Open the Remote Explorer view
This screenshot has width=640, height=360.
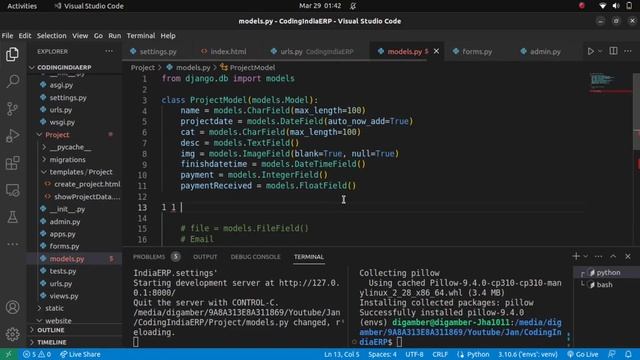coord(12,190)
